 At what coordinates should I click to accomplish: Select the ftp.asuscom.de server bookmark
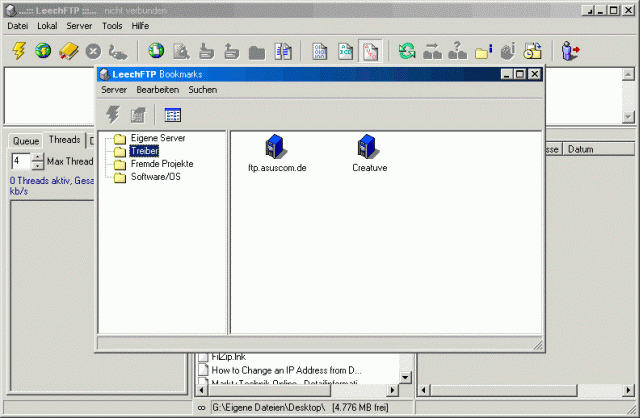click(277, 153)
